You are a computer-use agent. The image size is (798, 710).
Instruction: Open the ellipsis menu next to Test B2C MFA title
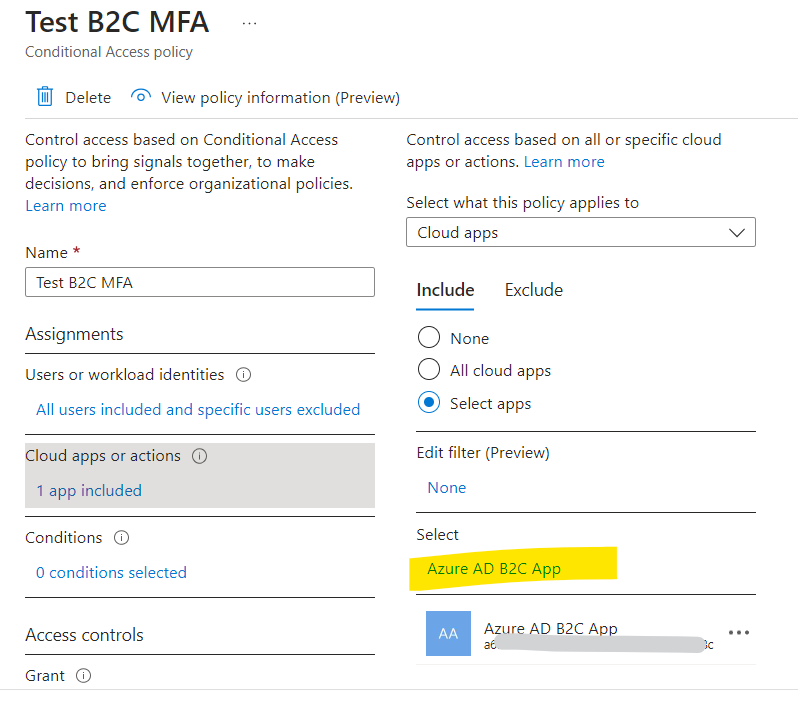pyautogui.click(x=249, y=23)
